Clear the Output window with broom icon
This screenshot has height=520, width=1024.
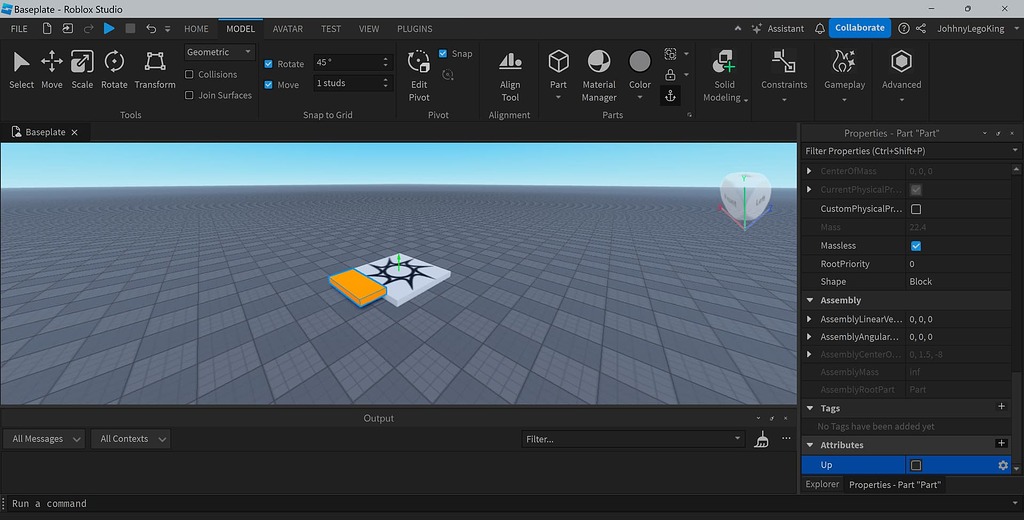point(762,439)
